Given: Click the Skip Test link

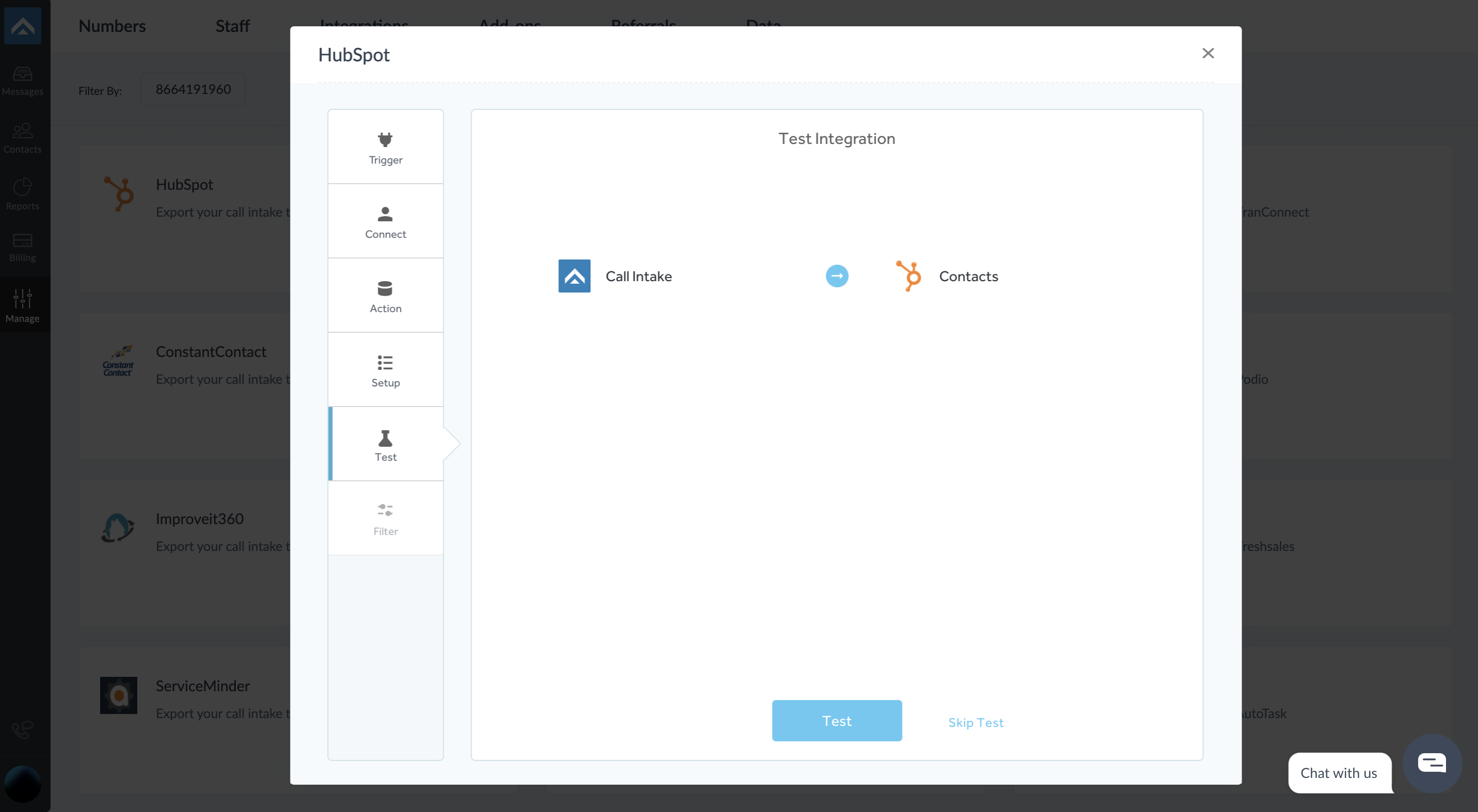Looking at the screenshot, I should pos(975,723).
